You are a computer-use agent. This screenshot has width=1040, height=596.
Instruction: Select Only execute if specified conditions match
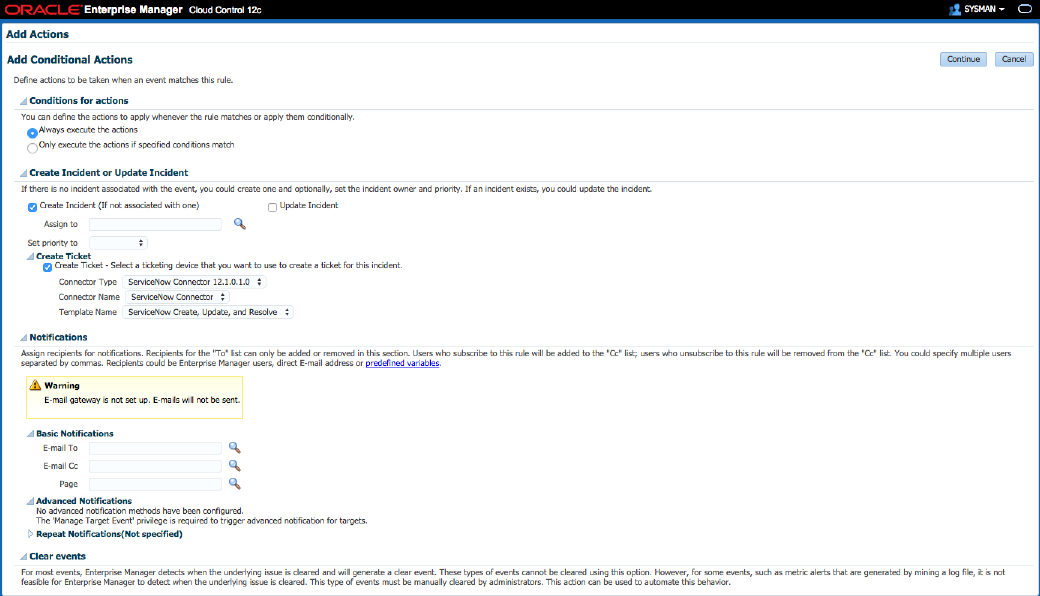pos(32,147)
